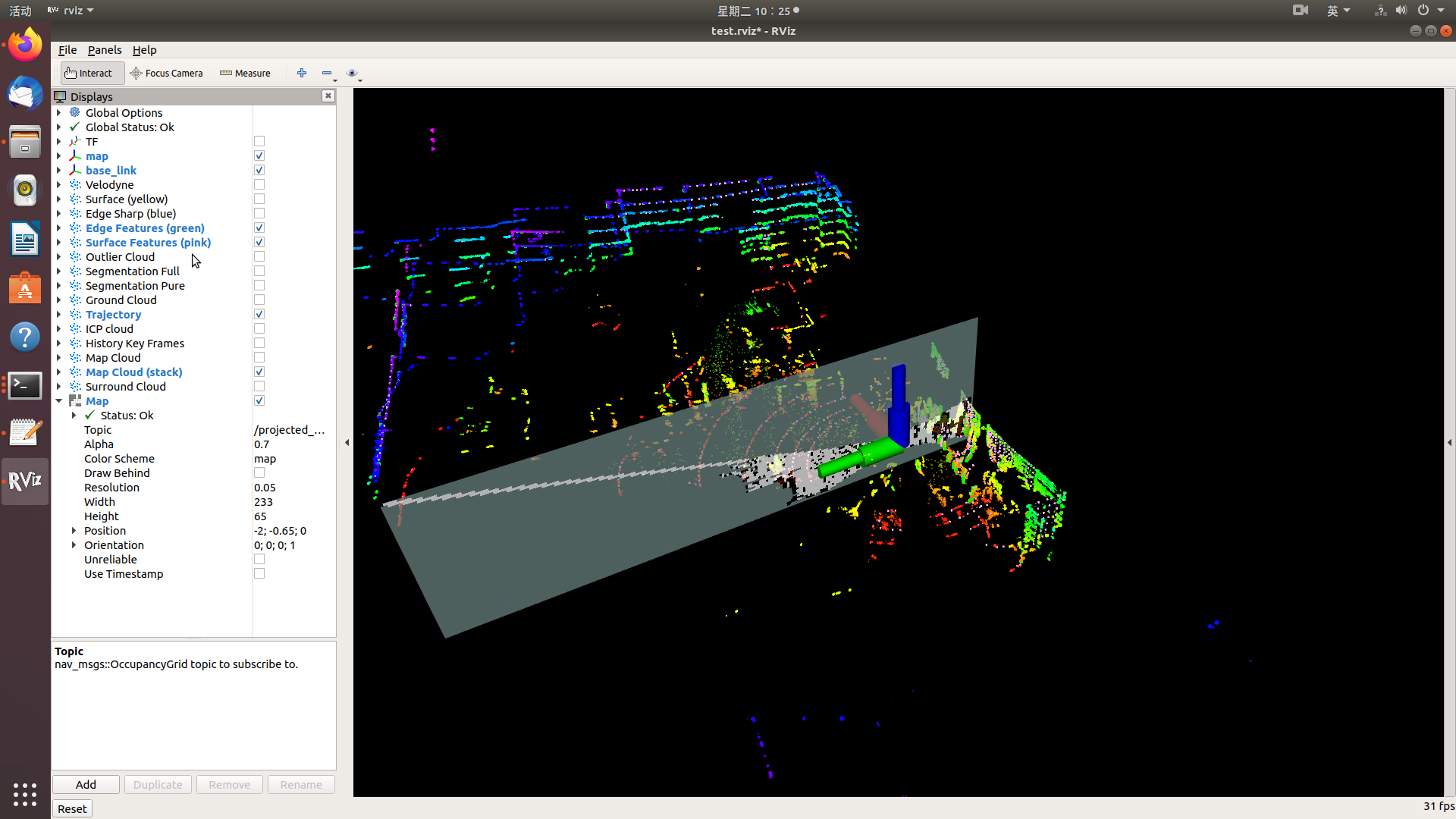The width and height of the screenshot is (1456, 819).
Task: Click the minus remove-tool icon
Action: (x=327, y=73)
